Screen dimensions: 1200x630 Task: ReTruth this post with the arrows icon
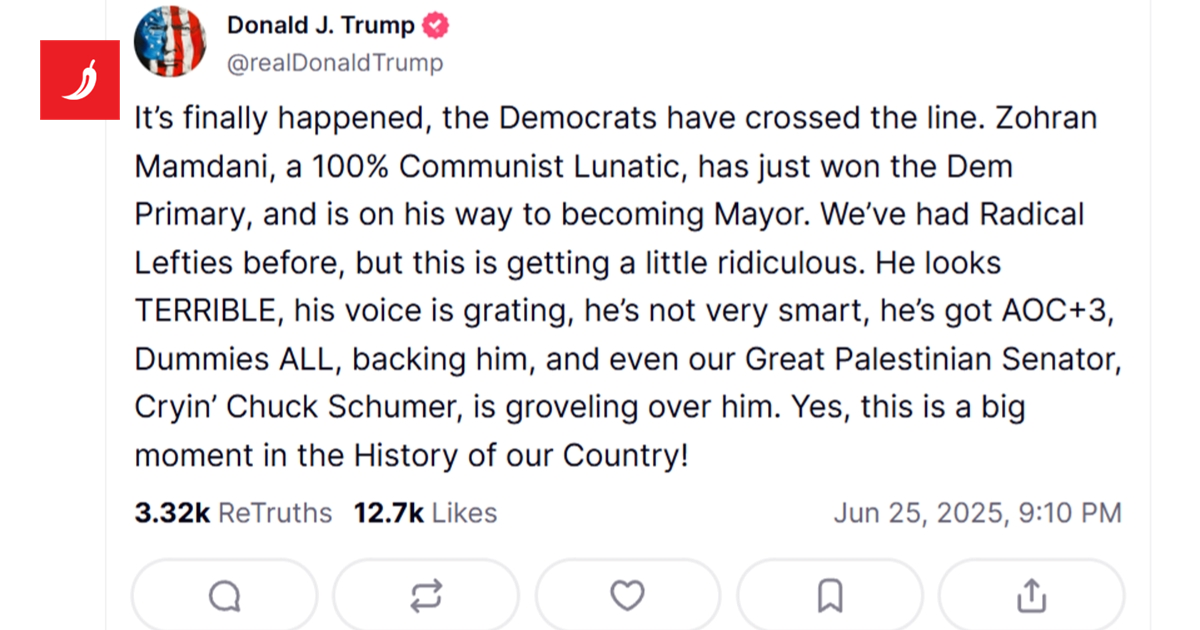pos(426,597)
